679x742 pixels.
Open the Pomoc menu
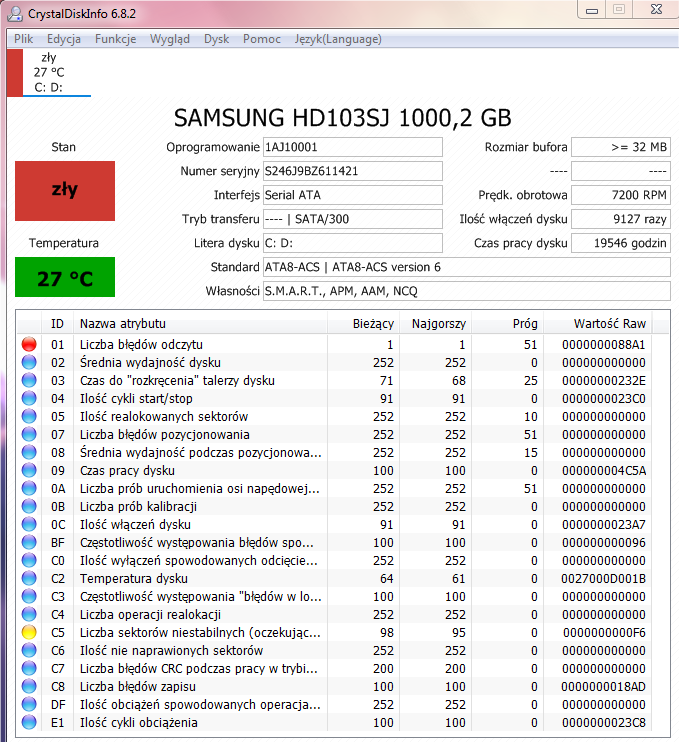point(262,39)
